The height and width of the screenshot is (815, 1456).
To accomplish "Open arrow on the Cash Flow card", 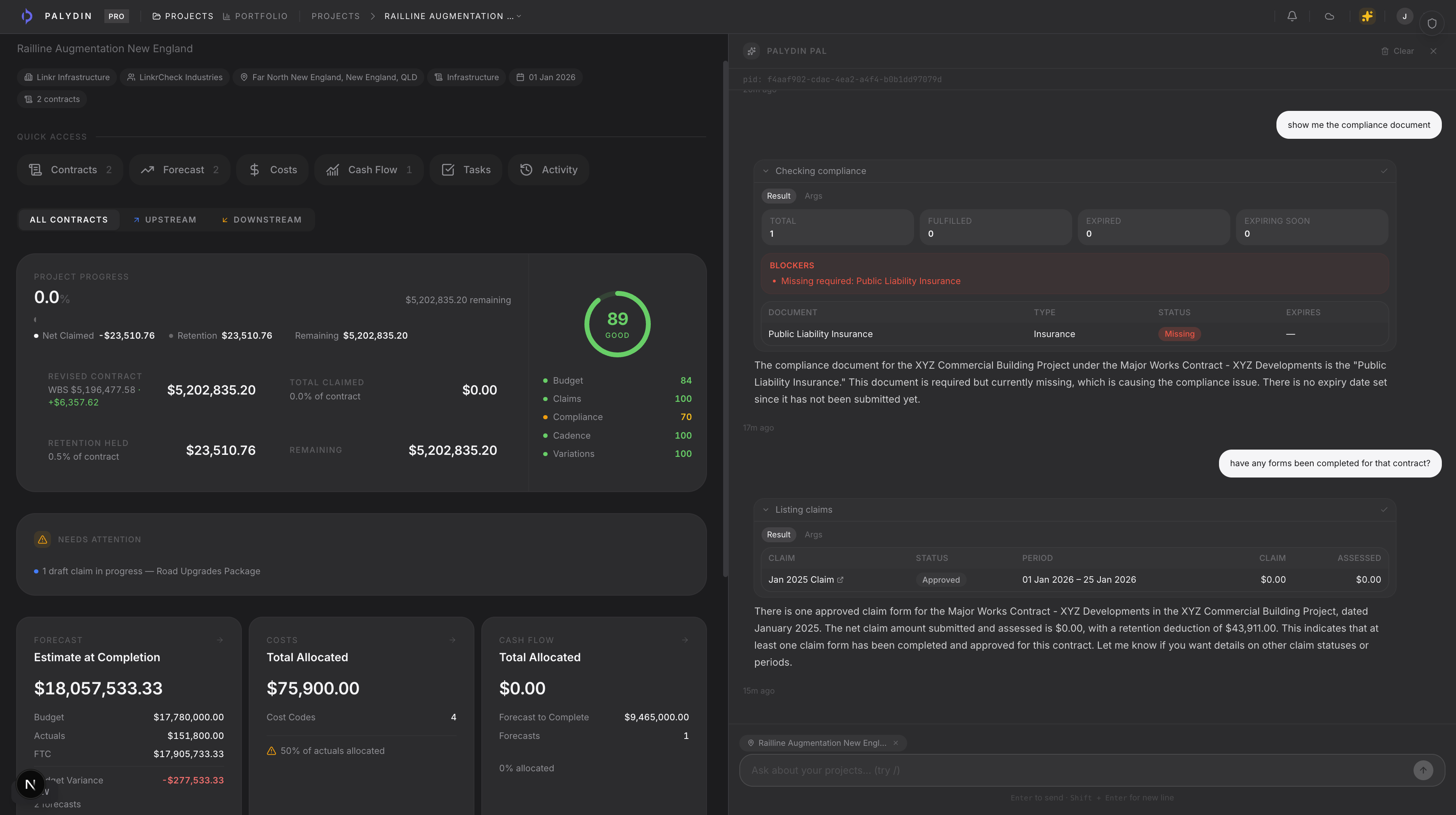I will [x=685, y=640].
